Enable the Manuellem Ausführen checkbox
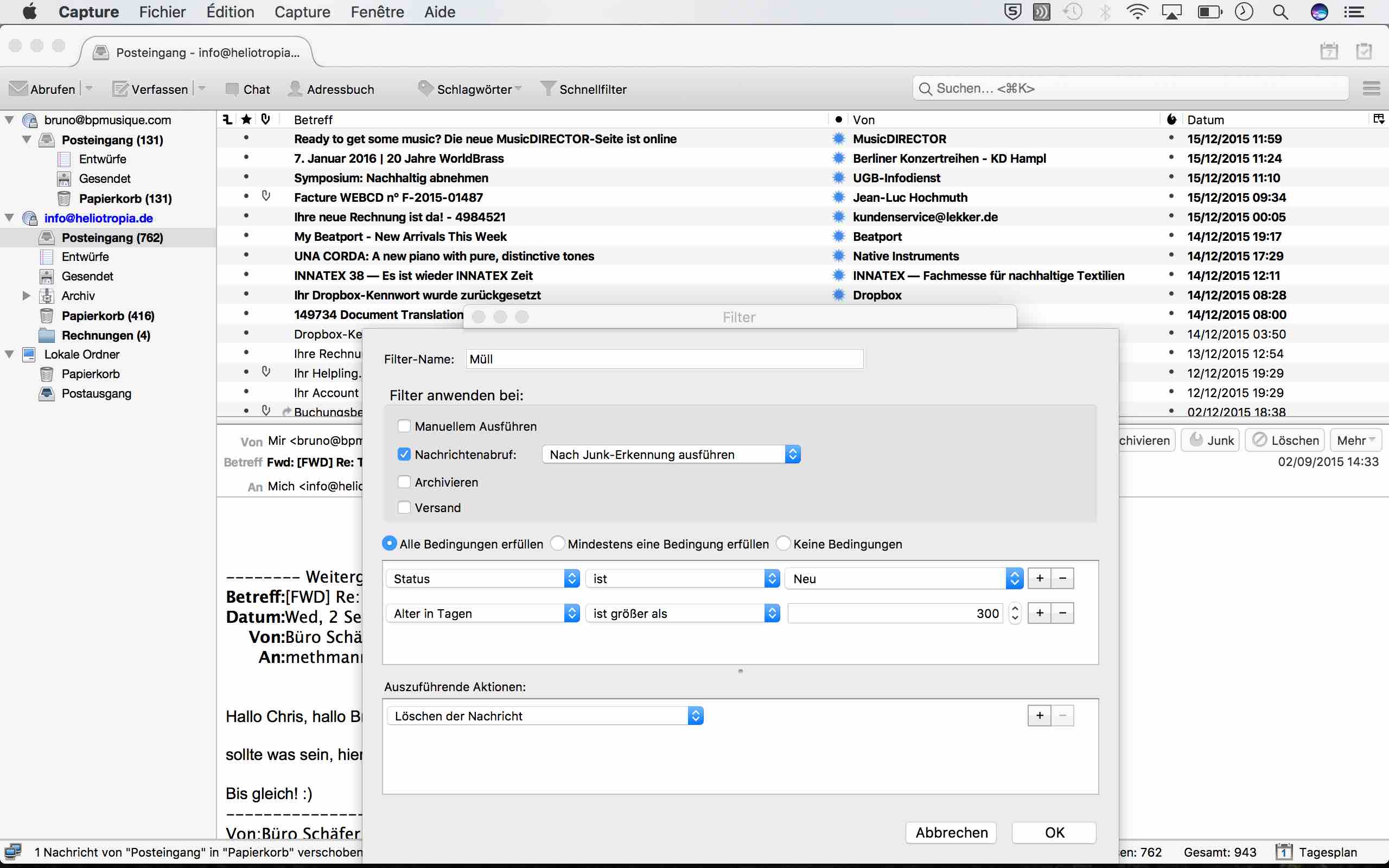1389x868 pixels. click(x=404, y=426)
